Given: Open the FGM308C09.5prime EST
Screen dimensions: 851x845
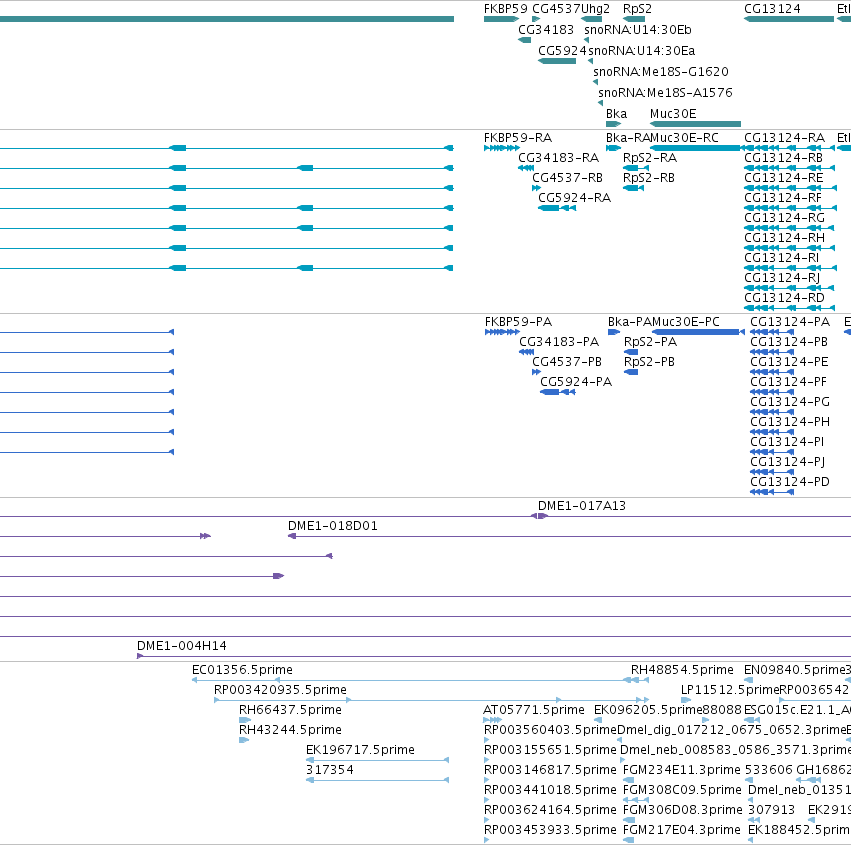Looking at the screenshot, I should 636,799.
